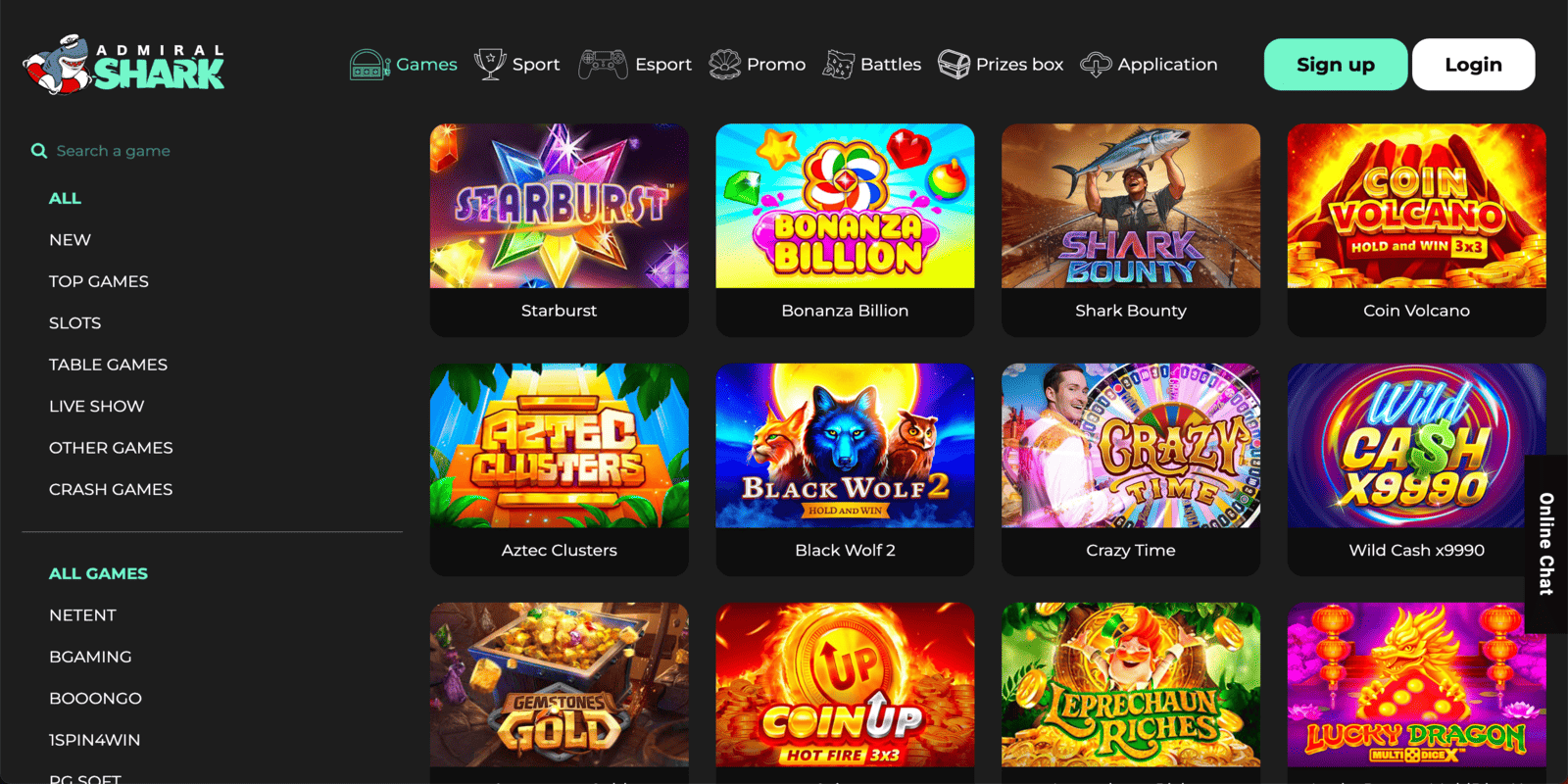Open the Sport trophy icon
1568x784 pixels.
pyautogui.click(x=490, y=65)
